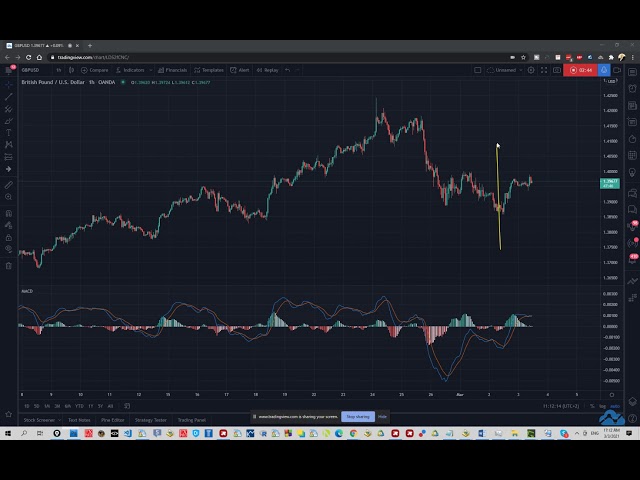The image size is (640, 480).
Task: Click the Stop sharing button
Action: click(357, 416)
